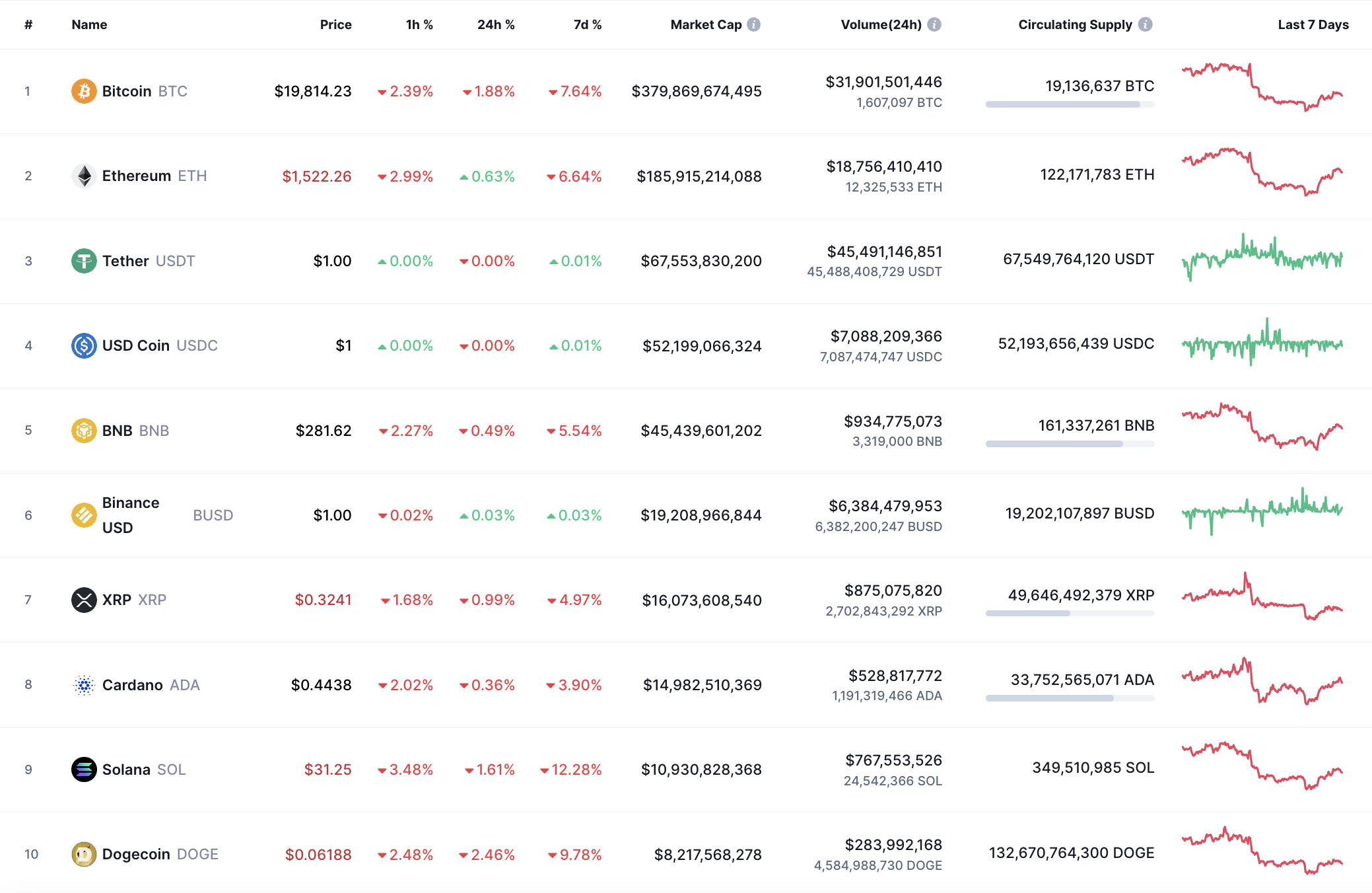This screenshot has width=1372, height=893.
Task: Open the BNB coin link
Action: point(118,431)
